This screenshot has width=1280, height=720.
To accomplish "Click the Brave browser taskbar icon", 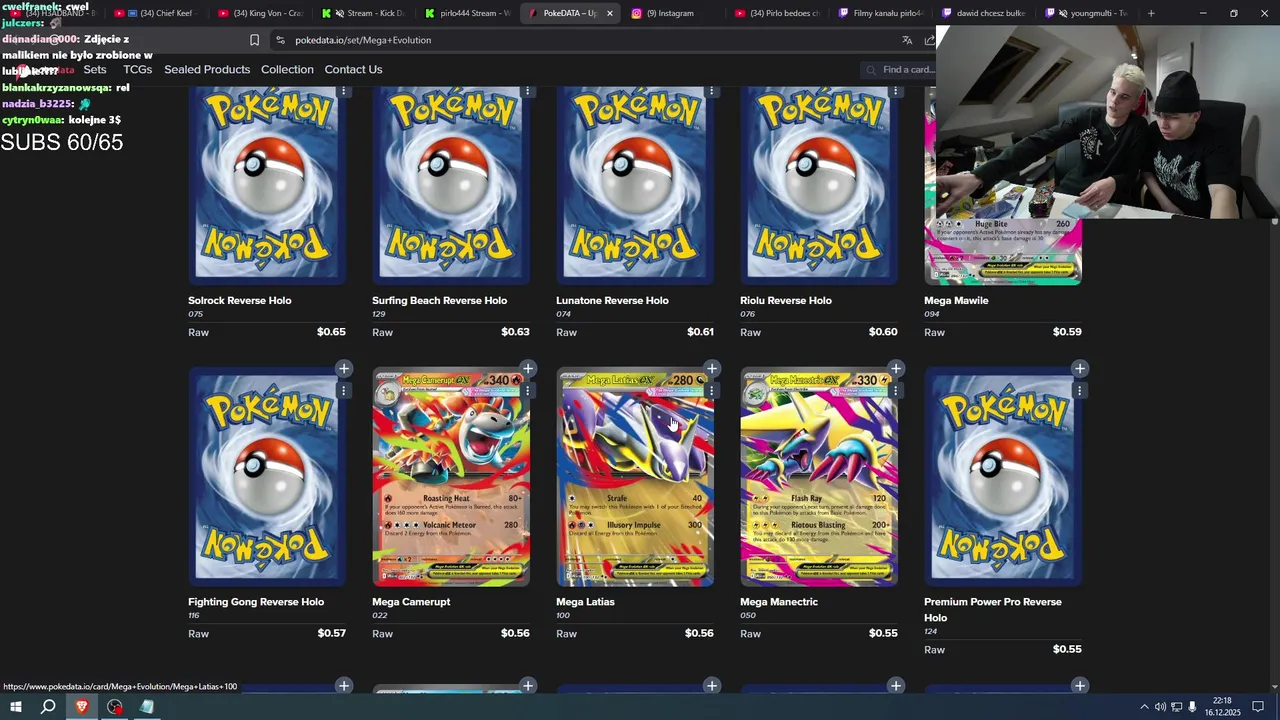I will 82,707.
